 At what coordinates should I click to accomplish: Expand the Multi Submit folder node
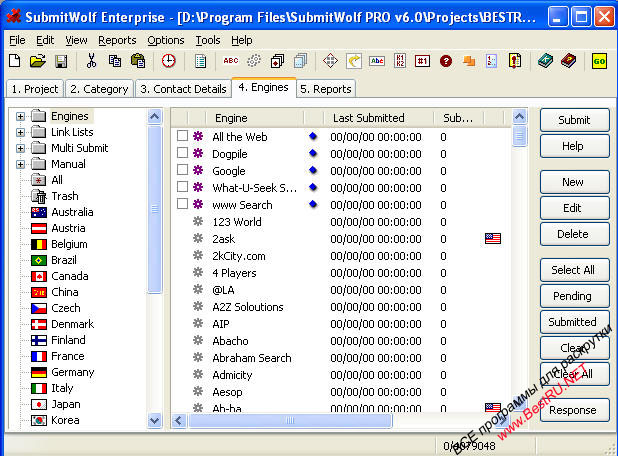point(20,148)
